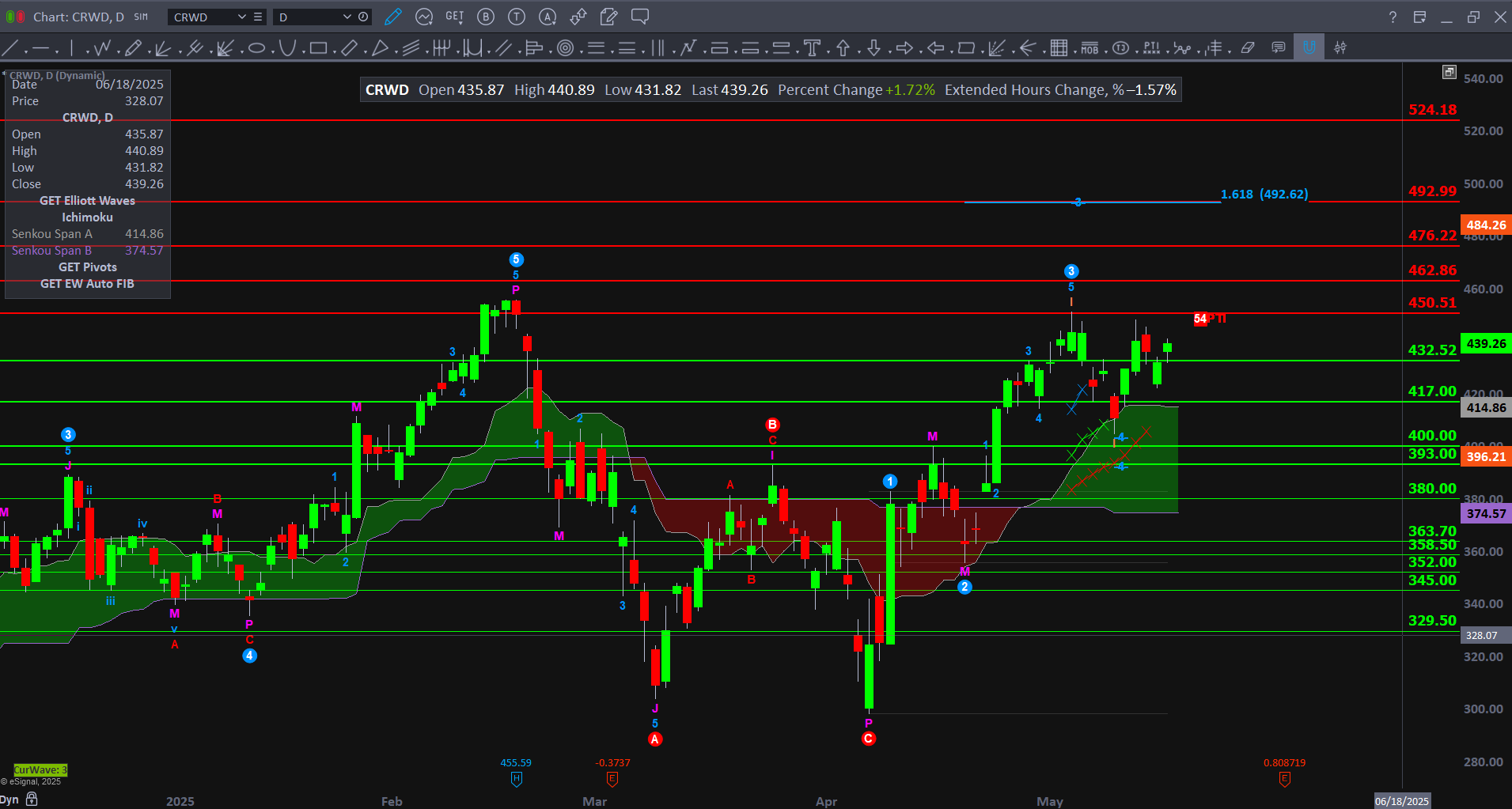Expand the GET studies dropdown
The width and height of the screenshot is (1512, 809).
(x=455, y=17)
